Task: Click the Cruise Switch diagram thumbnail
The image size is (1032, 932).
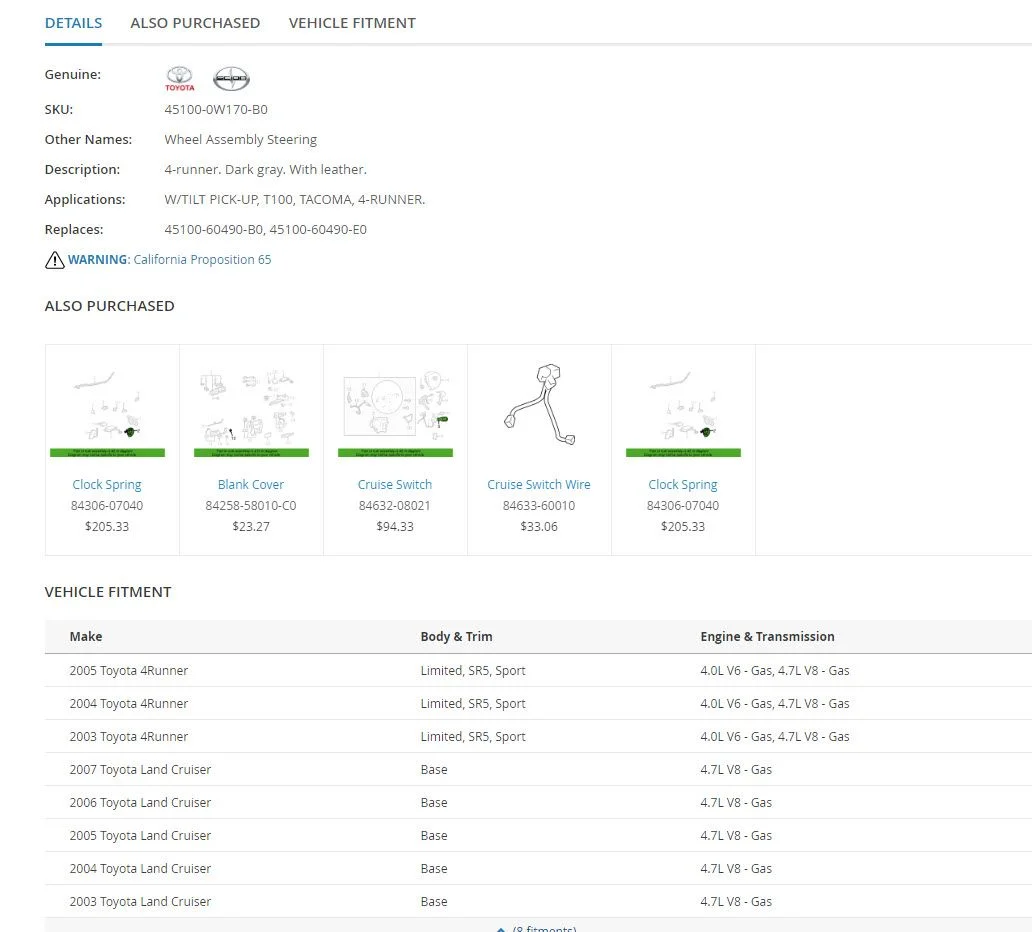Action: pyautogui.click(x=396, y=413)
